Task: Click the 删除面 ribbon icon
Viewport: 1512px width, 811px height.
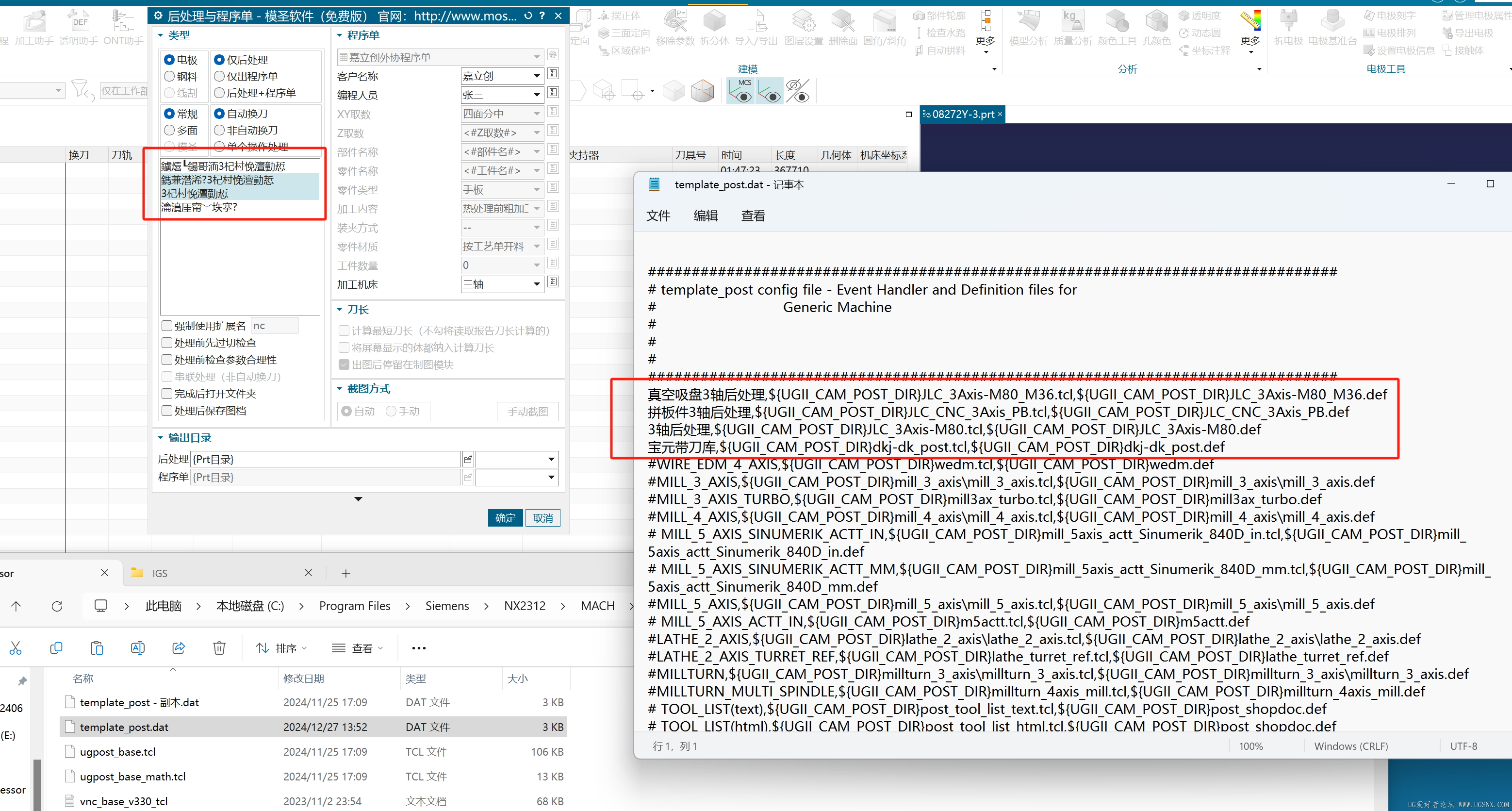Action: (843, 27)
